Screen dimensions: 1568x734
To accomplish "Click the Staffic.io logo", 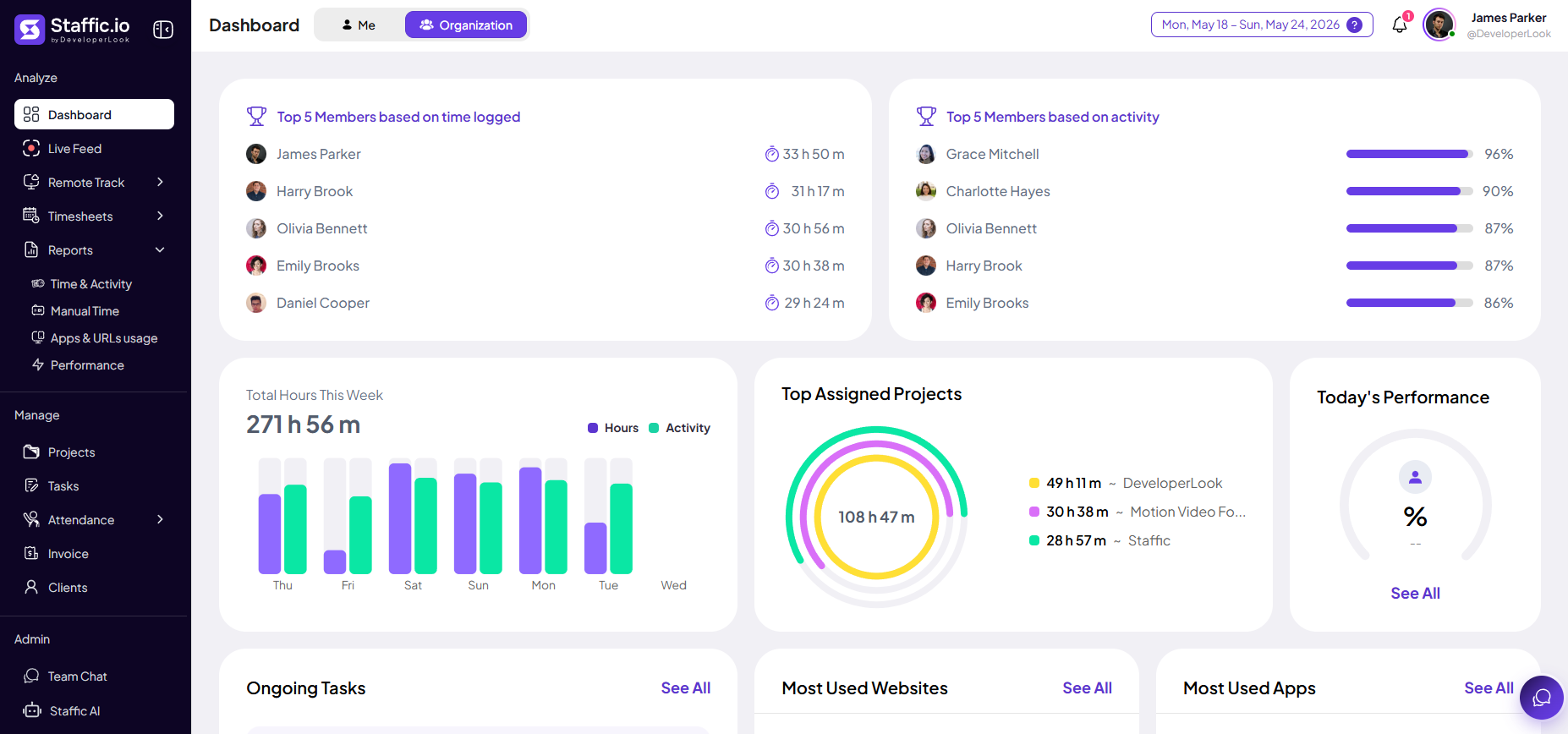I will point(72,30).
